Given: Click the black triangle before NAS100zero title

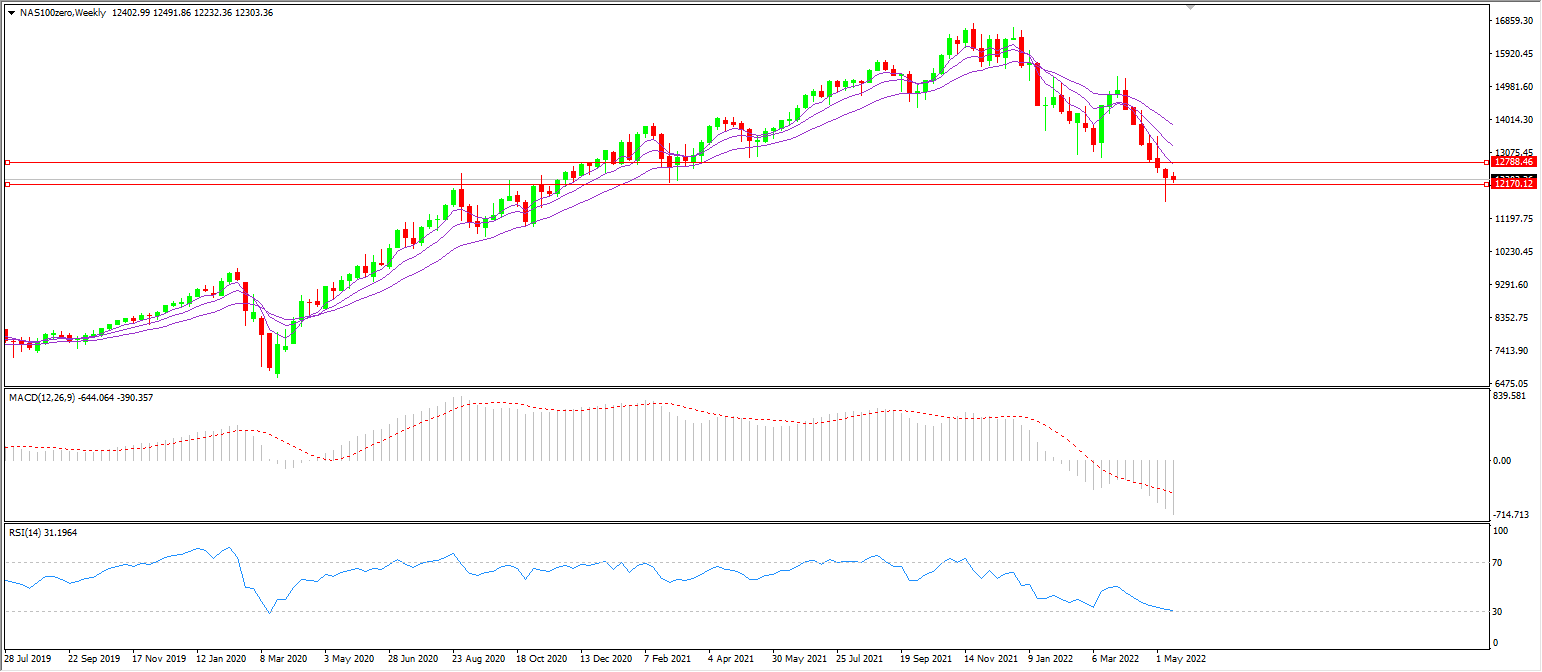Looking at the screenshot, I should [11, 13].
